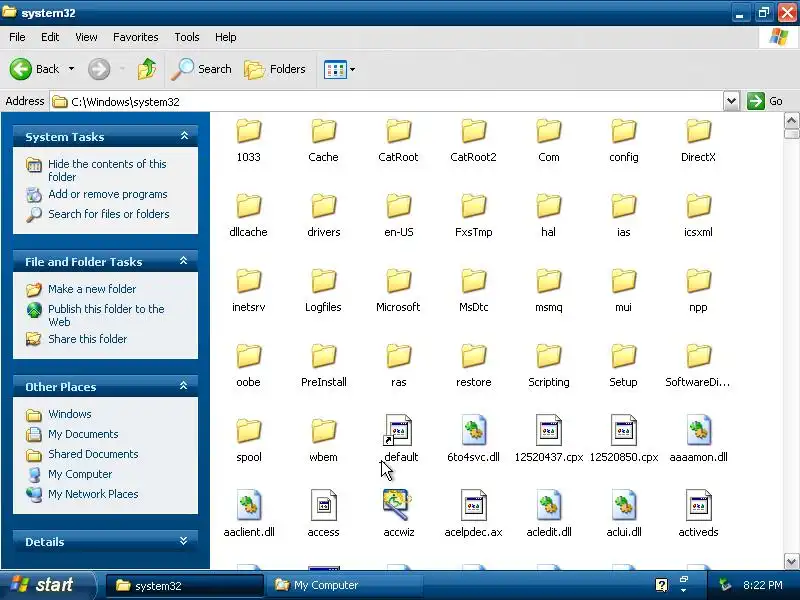Click Share this folder link
Image resolution: width=800 pixels, height=600 pixels.
coord(87,339)
